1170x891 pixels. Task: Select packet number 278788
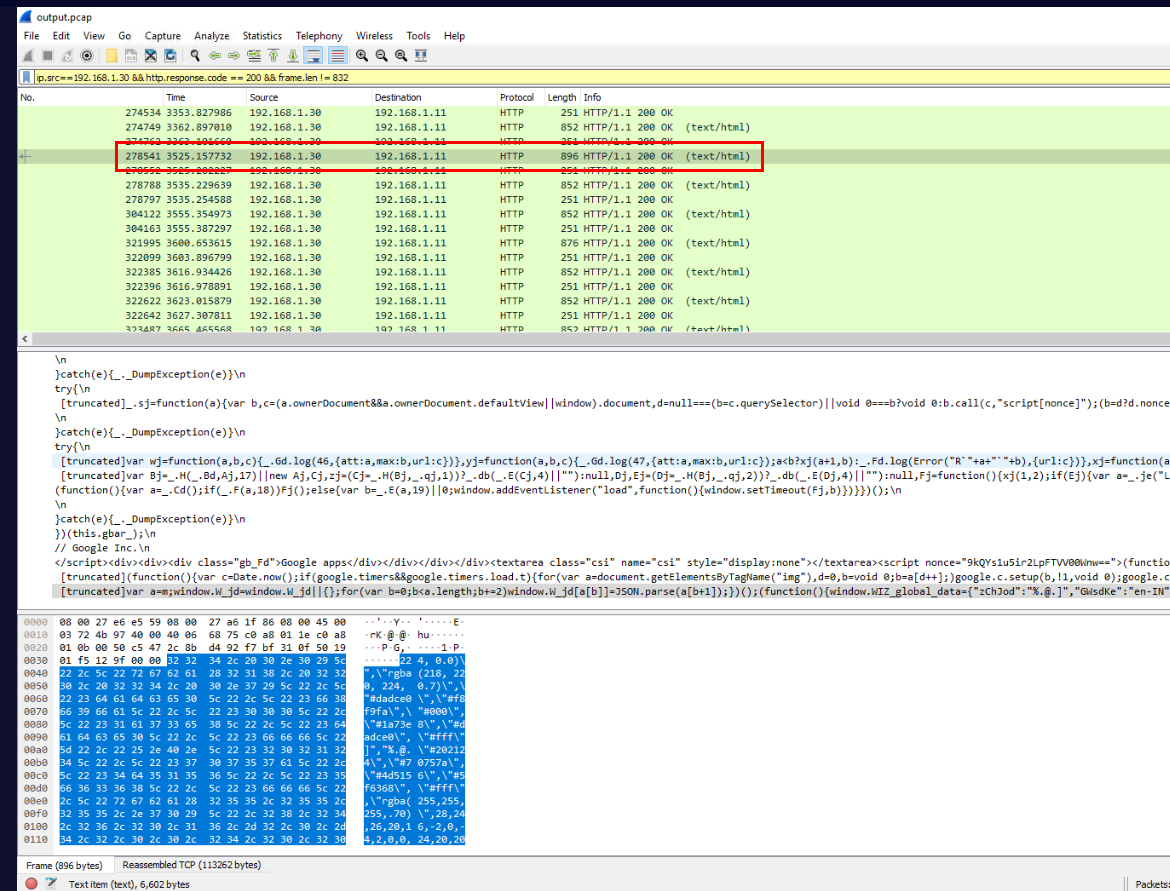coord(594,185)
